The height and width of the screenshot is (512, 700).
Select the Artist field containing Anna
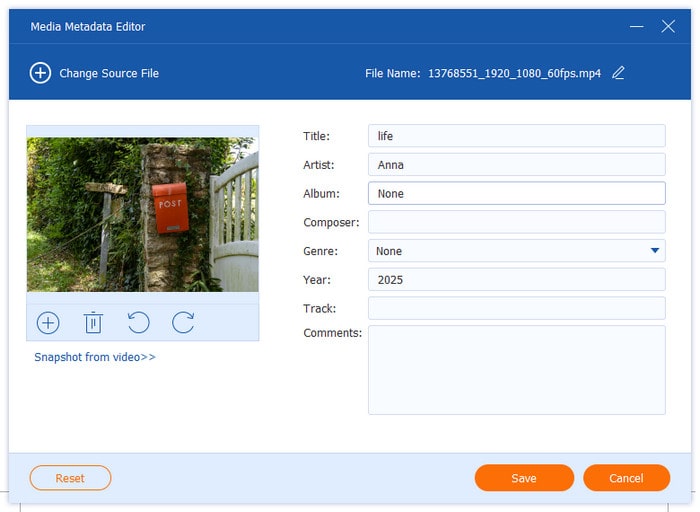click(x=516, y=165)
